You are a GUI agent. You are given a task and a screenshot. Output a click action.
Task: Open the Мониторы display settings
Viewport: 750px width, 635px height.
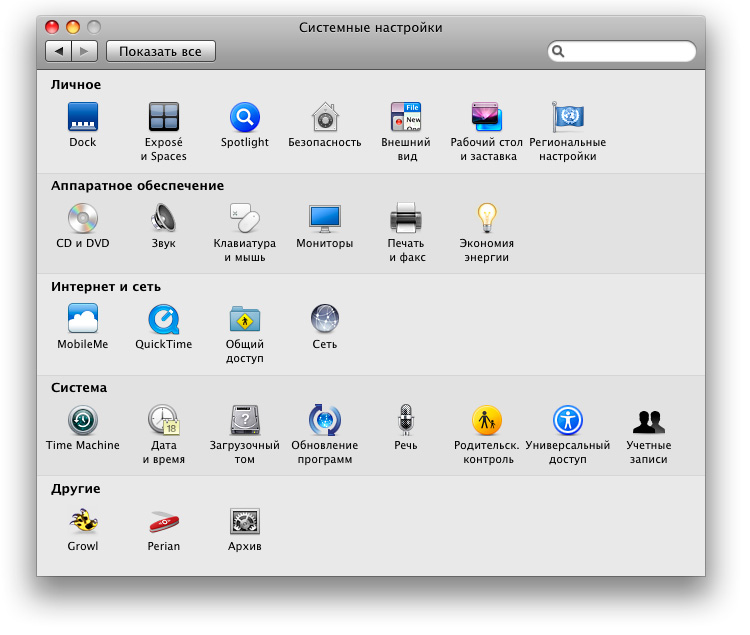325,219
